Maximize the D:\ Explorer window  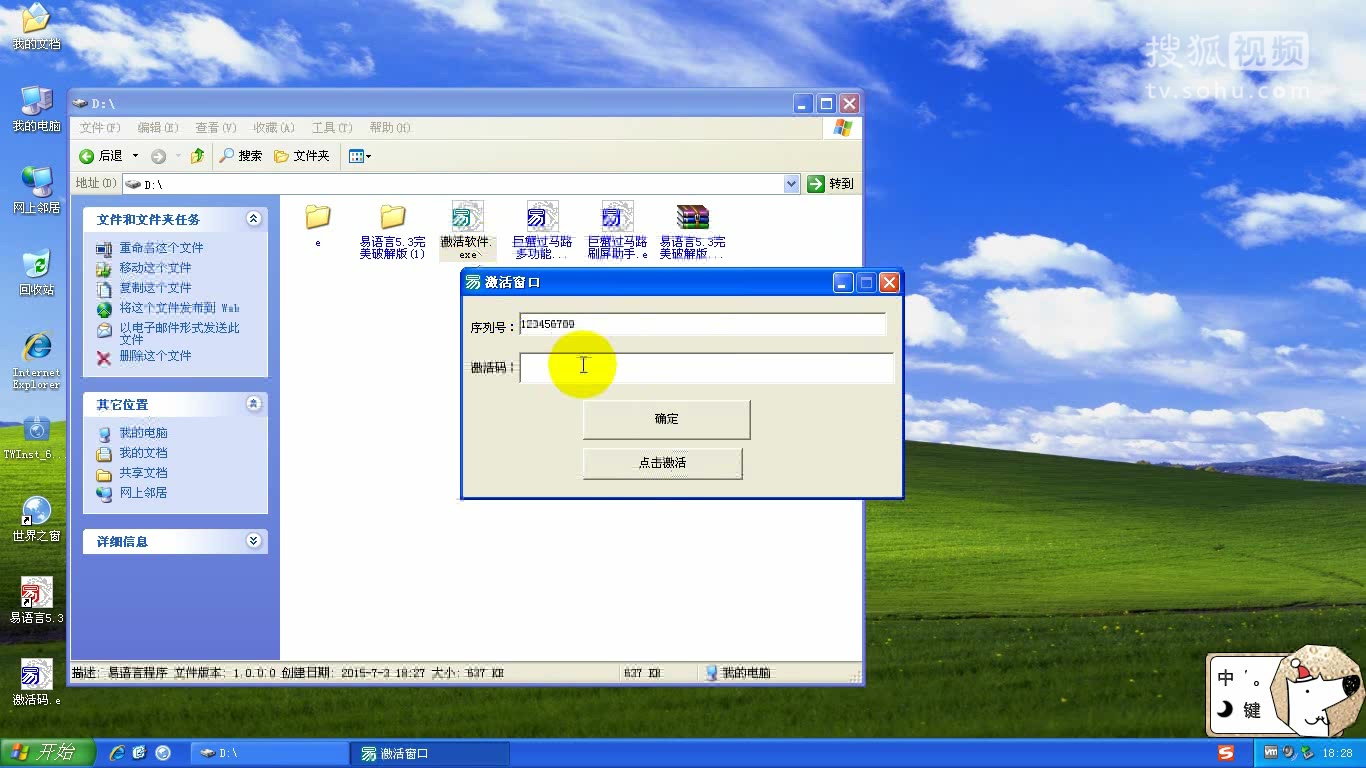[826, 103]
